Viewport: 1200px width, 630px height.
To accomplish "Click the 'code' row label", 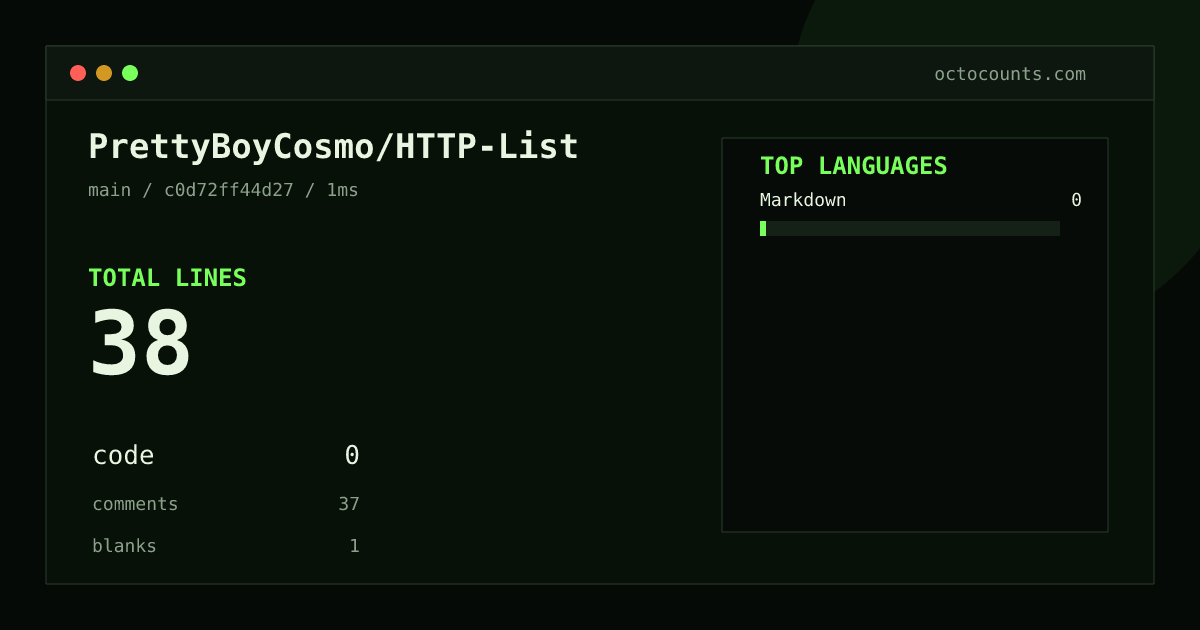I will tap(123, 456).
